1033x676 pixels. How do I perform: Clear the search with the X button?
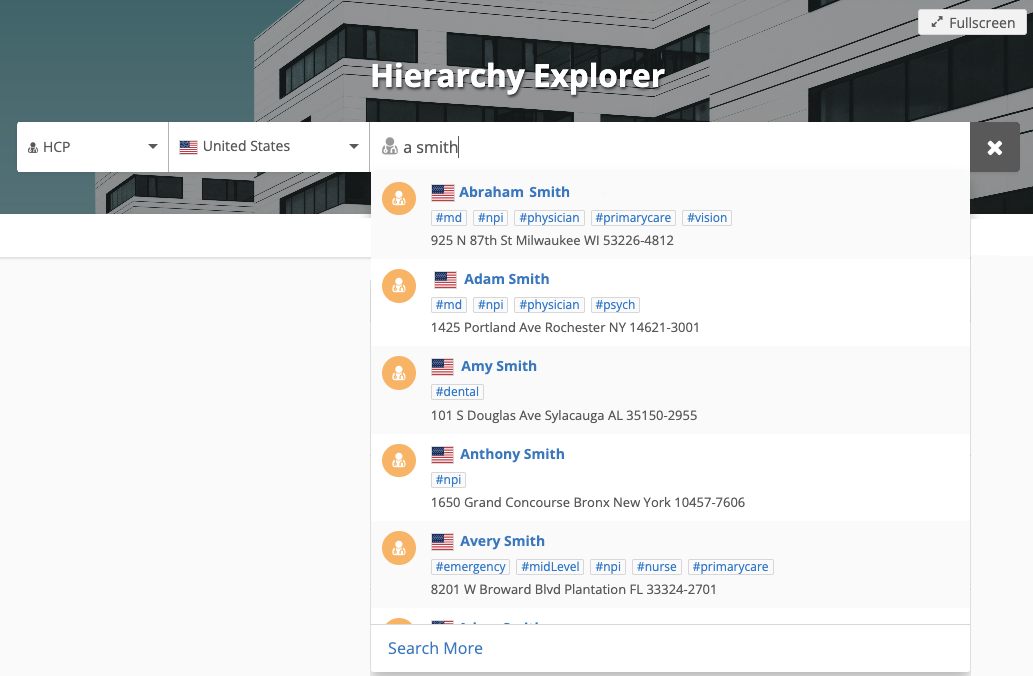point(995,147)
